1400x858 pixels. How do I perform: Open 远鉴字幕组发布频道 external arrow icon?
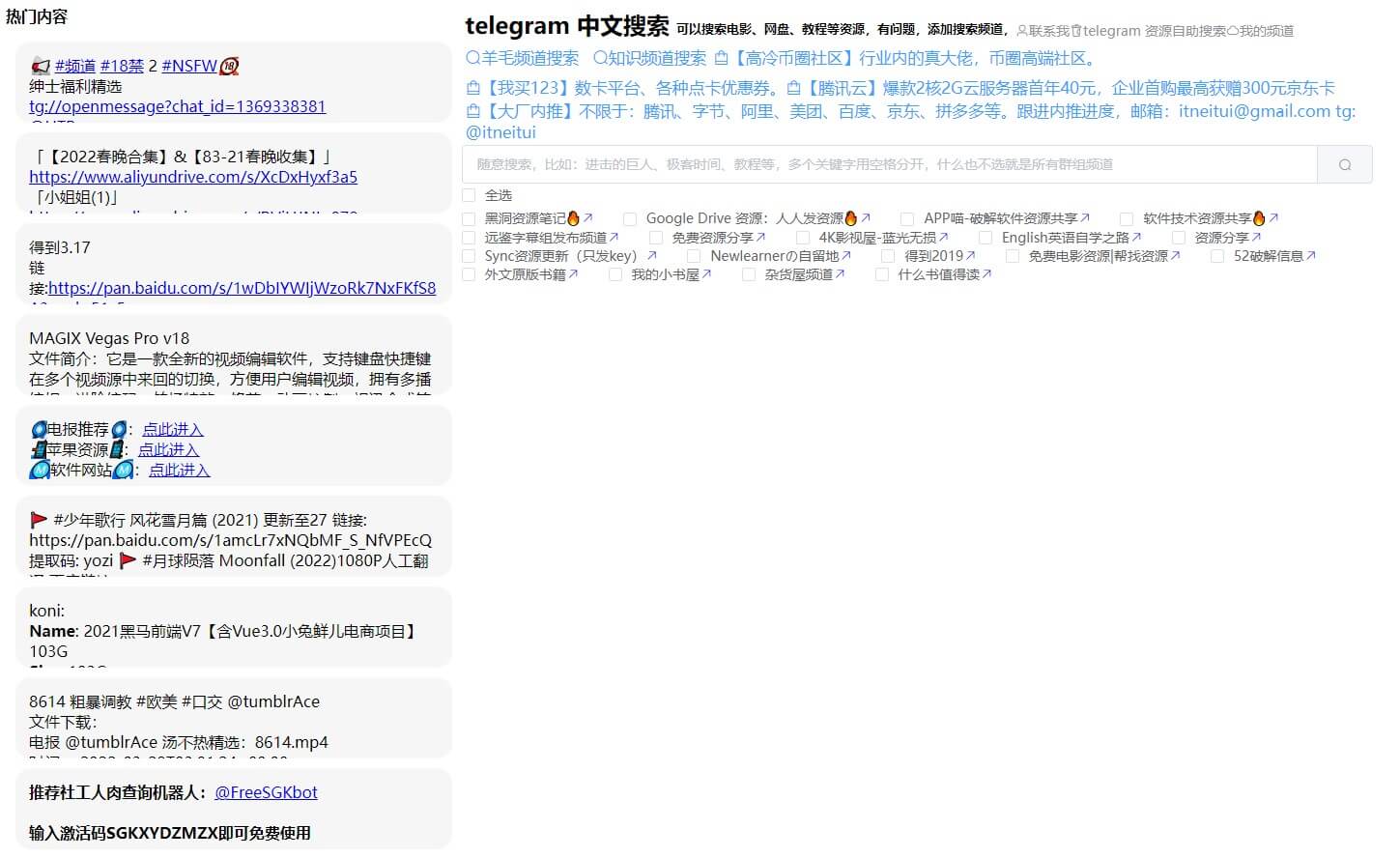point(614,237)
